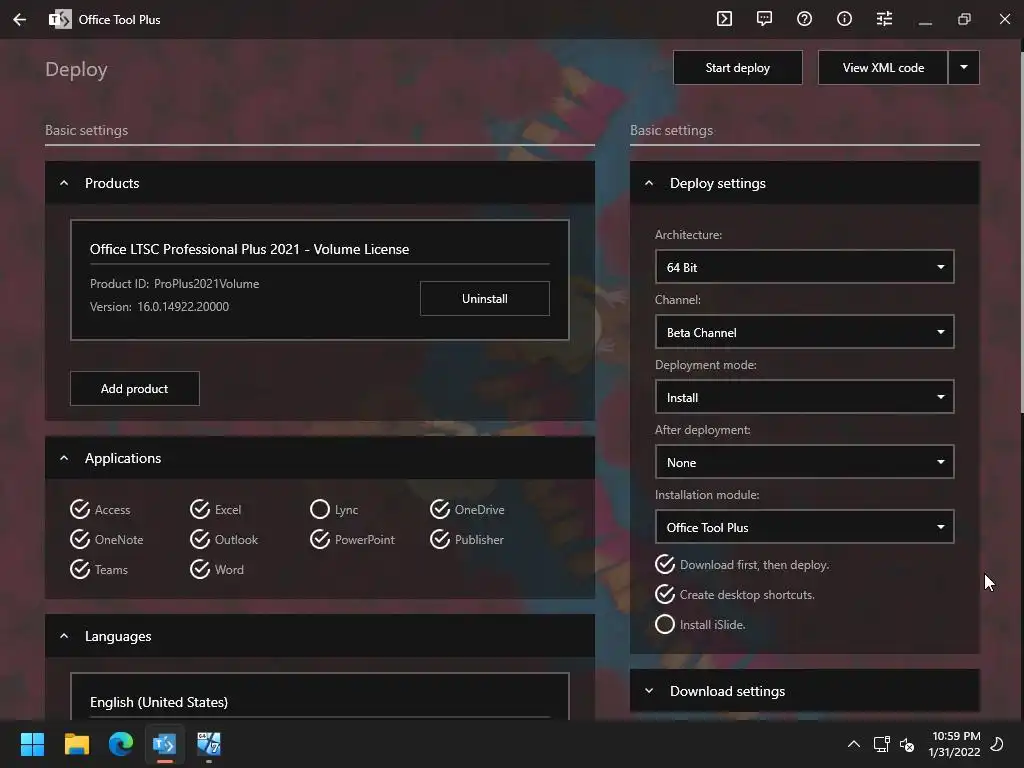Click Office Tool Plus taskbar icon
Image resolution: width=1024 pixels, height=768 pixels.
(165, 743)
